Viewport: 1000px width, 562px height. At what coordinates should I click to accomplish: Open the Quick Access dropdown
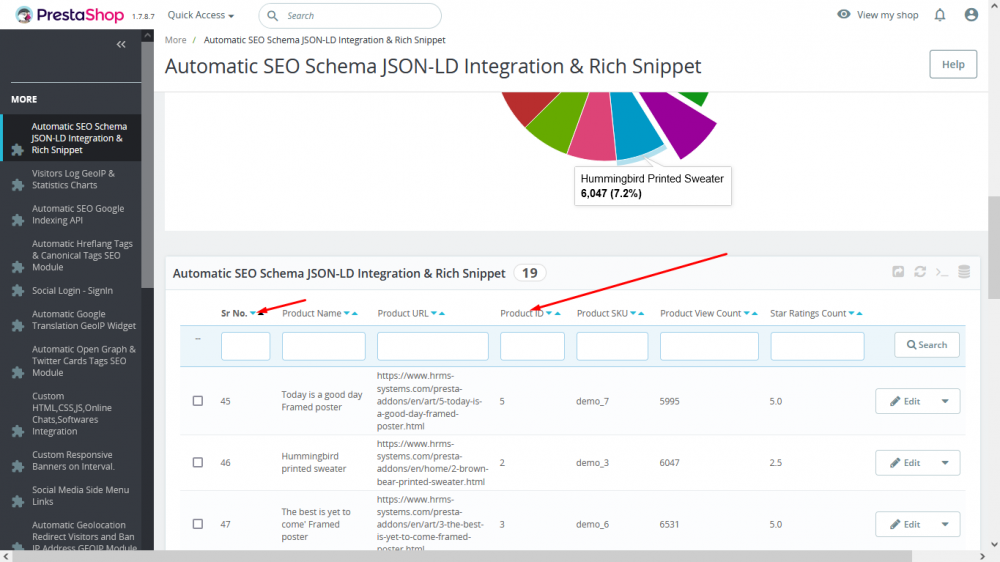(200, 15)
